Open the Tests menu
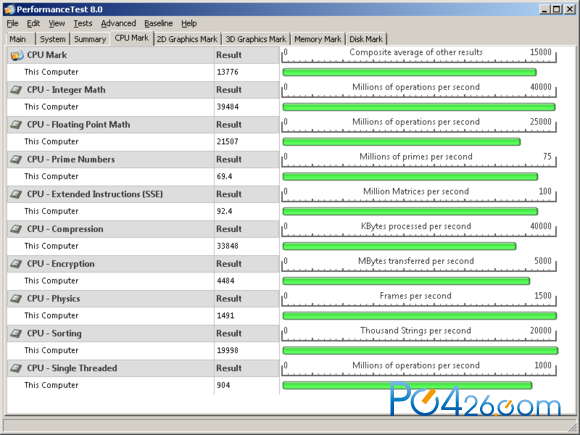Viewport: 580px width, 435px height. tap(82, 23)
